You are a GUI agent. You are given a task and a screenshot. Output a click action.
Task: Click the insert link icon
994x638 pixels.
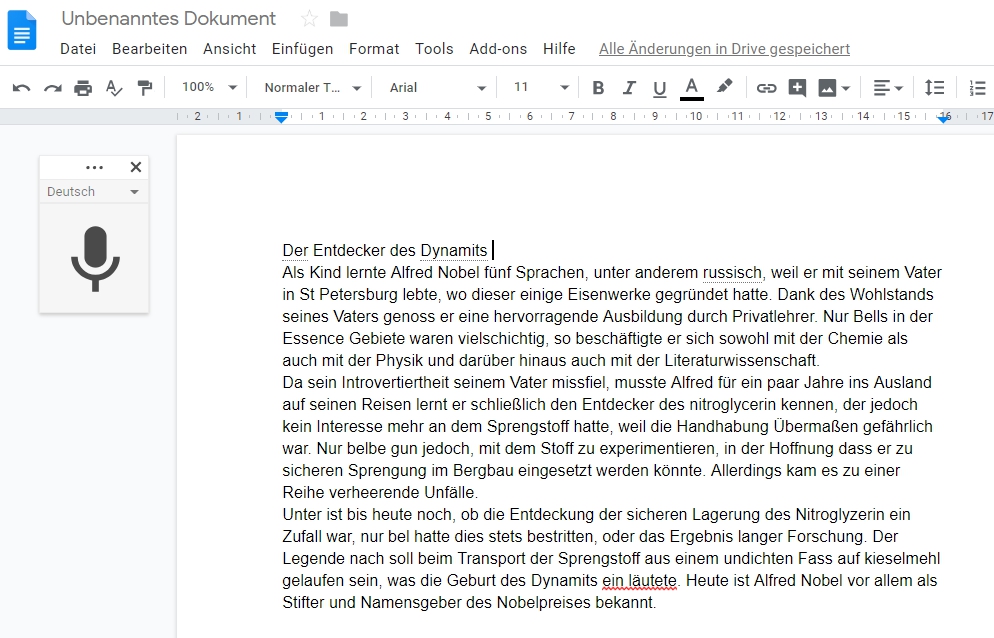click(x=766, y=88)
